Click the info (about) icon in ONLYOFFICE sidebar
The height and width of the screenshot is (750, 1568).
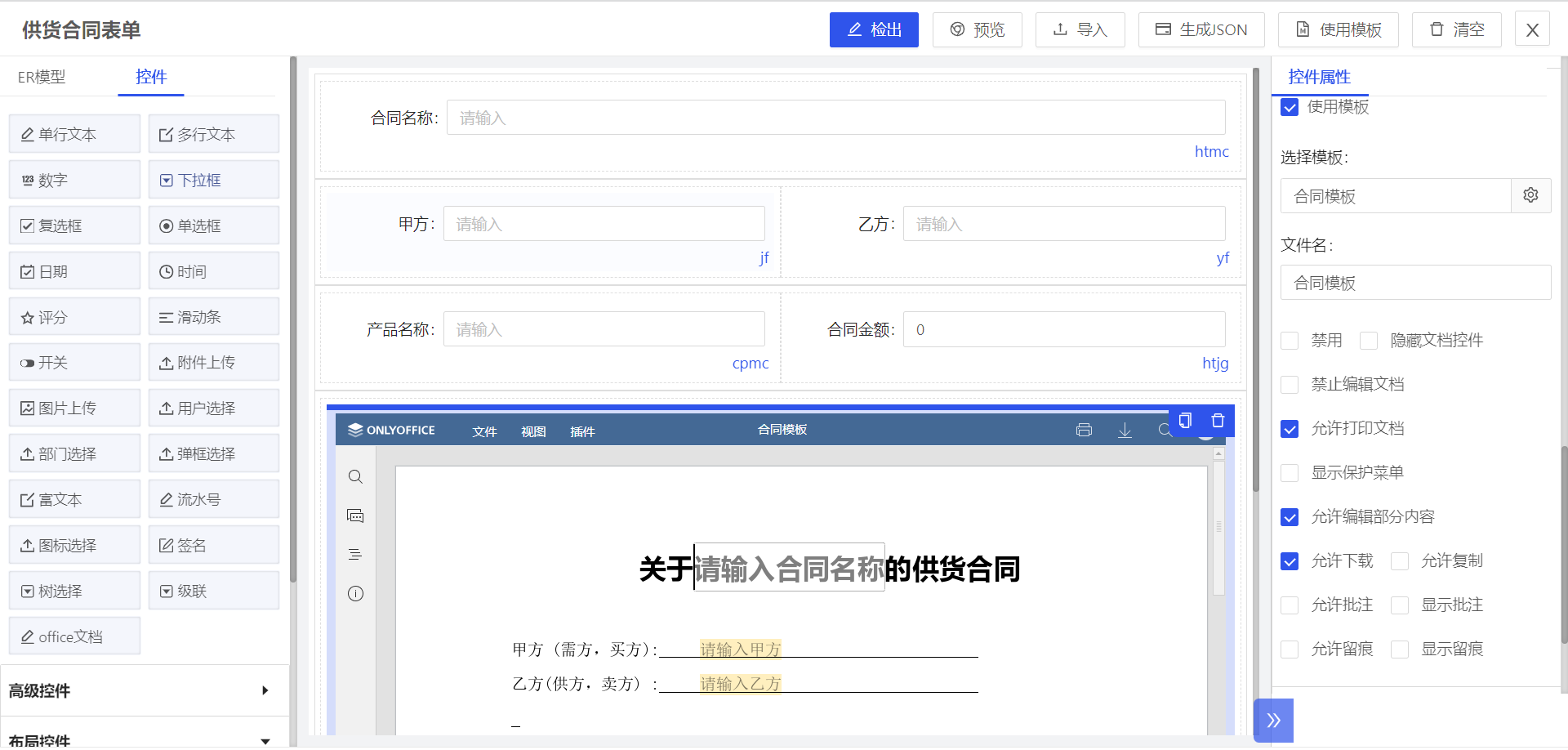(355, 594)
